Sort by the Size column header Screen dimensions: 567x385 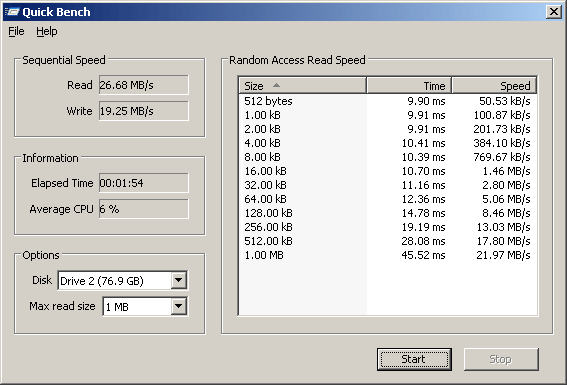pyautogui.click(x=302, y=86)
